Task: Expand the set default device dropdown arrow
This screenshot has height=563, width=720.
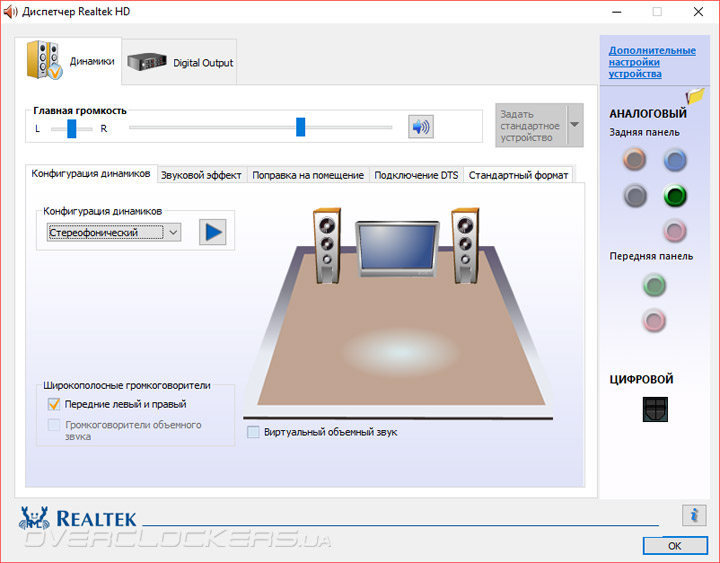Action: point(575,125)
